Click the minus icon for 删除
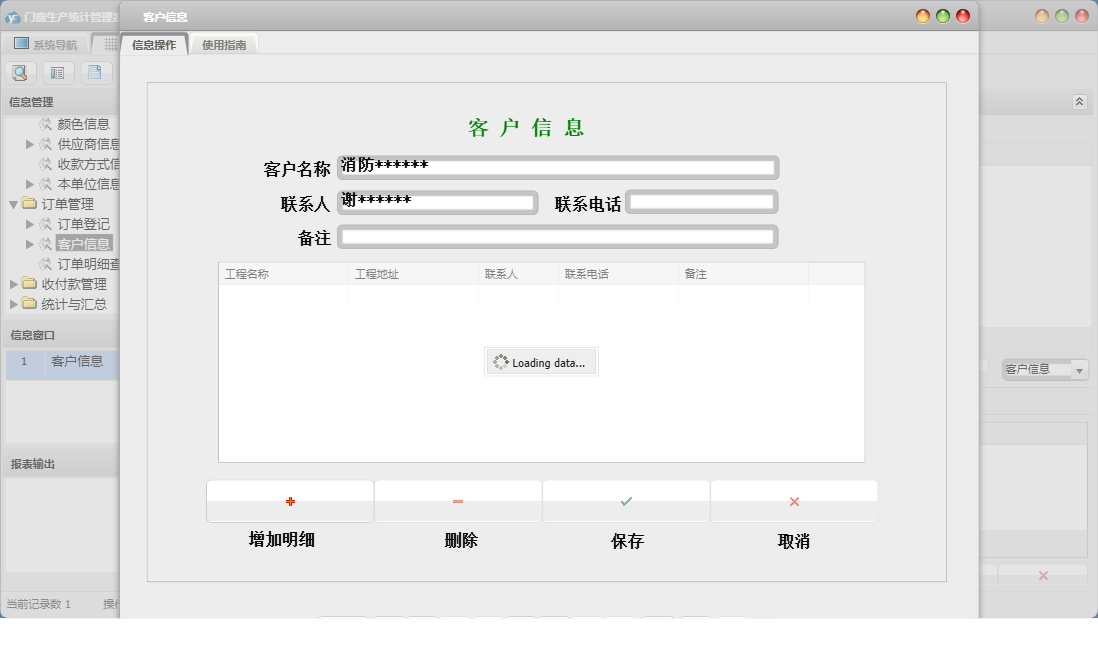The width and height of the screenshot is (1098, 655). tap(458, 501)
